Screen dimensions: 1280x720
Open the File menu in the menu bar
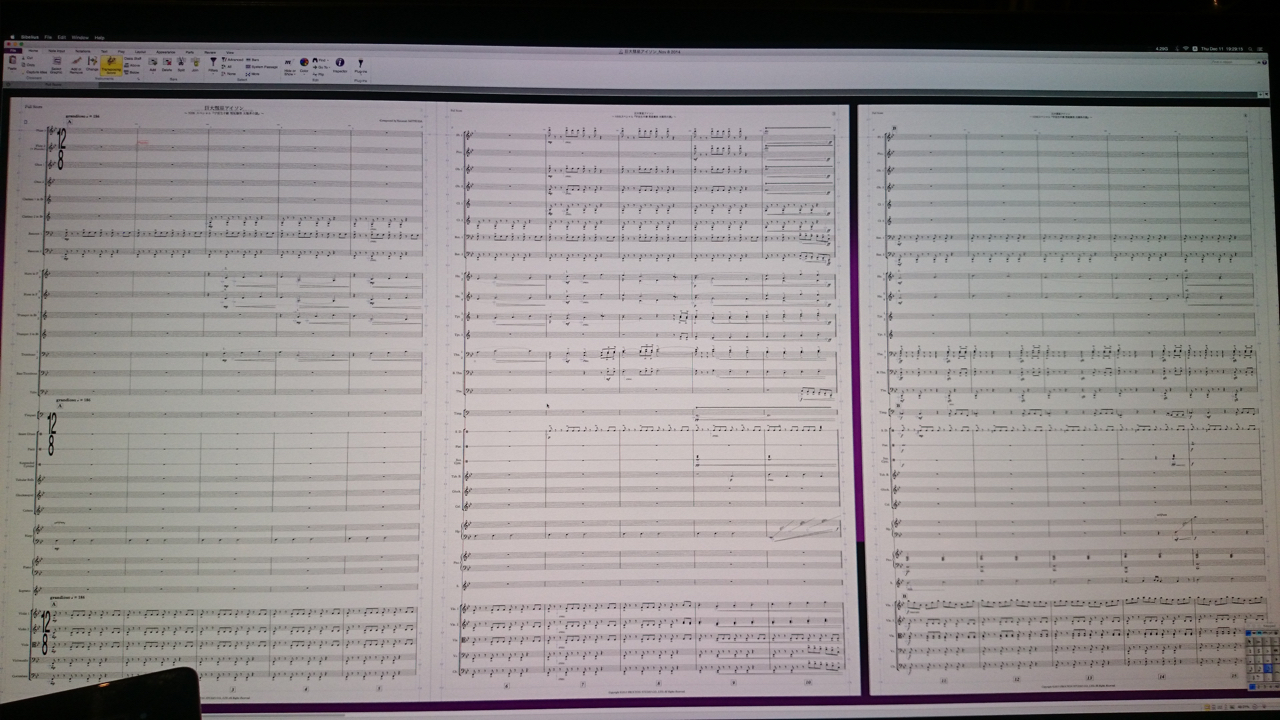pos(48,37)
